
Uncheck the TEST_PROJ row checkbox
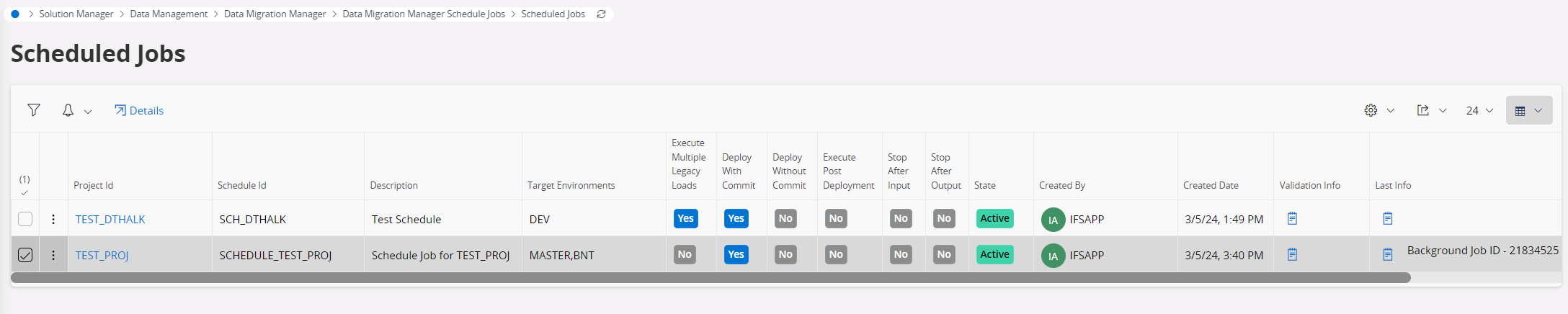click(x=25, y=255)
